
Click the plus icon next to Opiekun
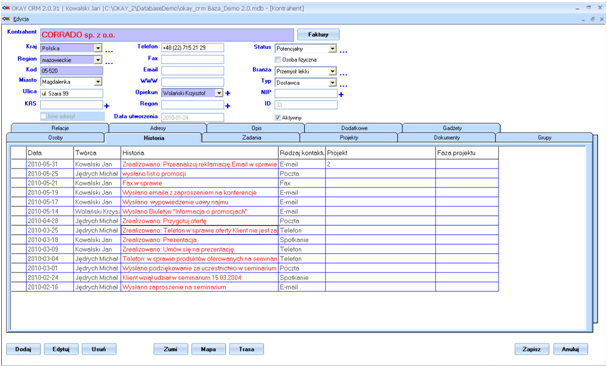coord(228,93)
